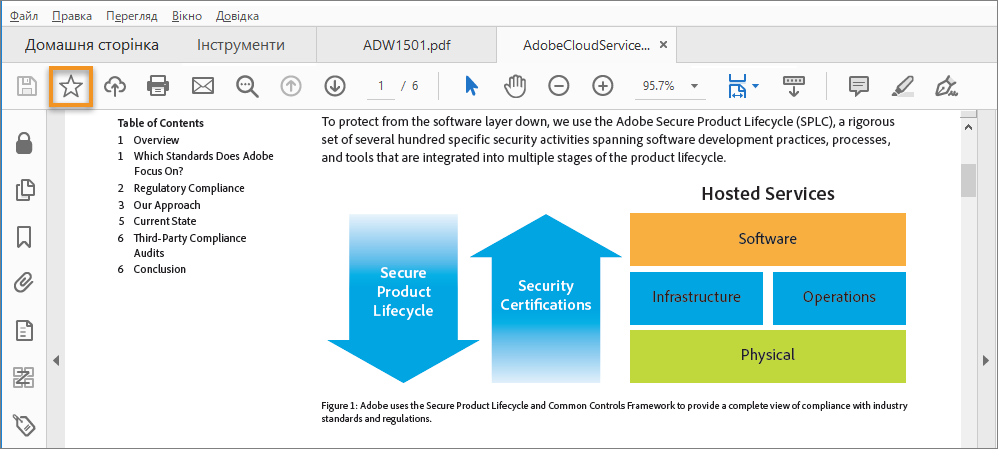The width and height of the screenshot is (998, 449).
Task: Click 'Security Certifications' arrow text
Action: [545, 296]
